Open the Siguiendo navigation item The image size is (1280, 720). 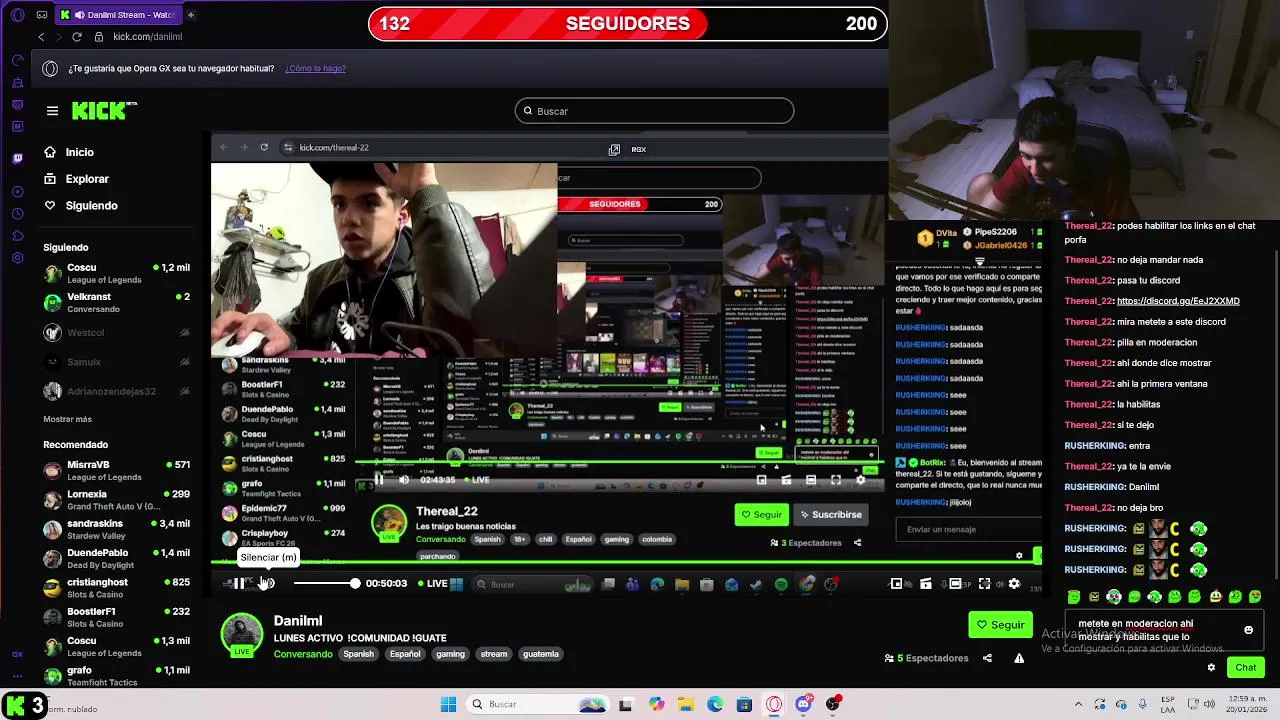81,205
